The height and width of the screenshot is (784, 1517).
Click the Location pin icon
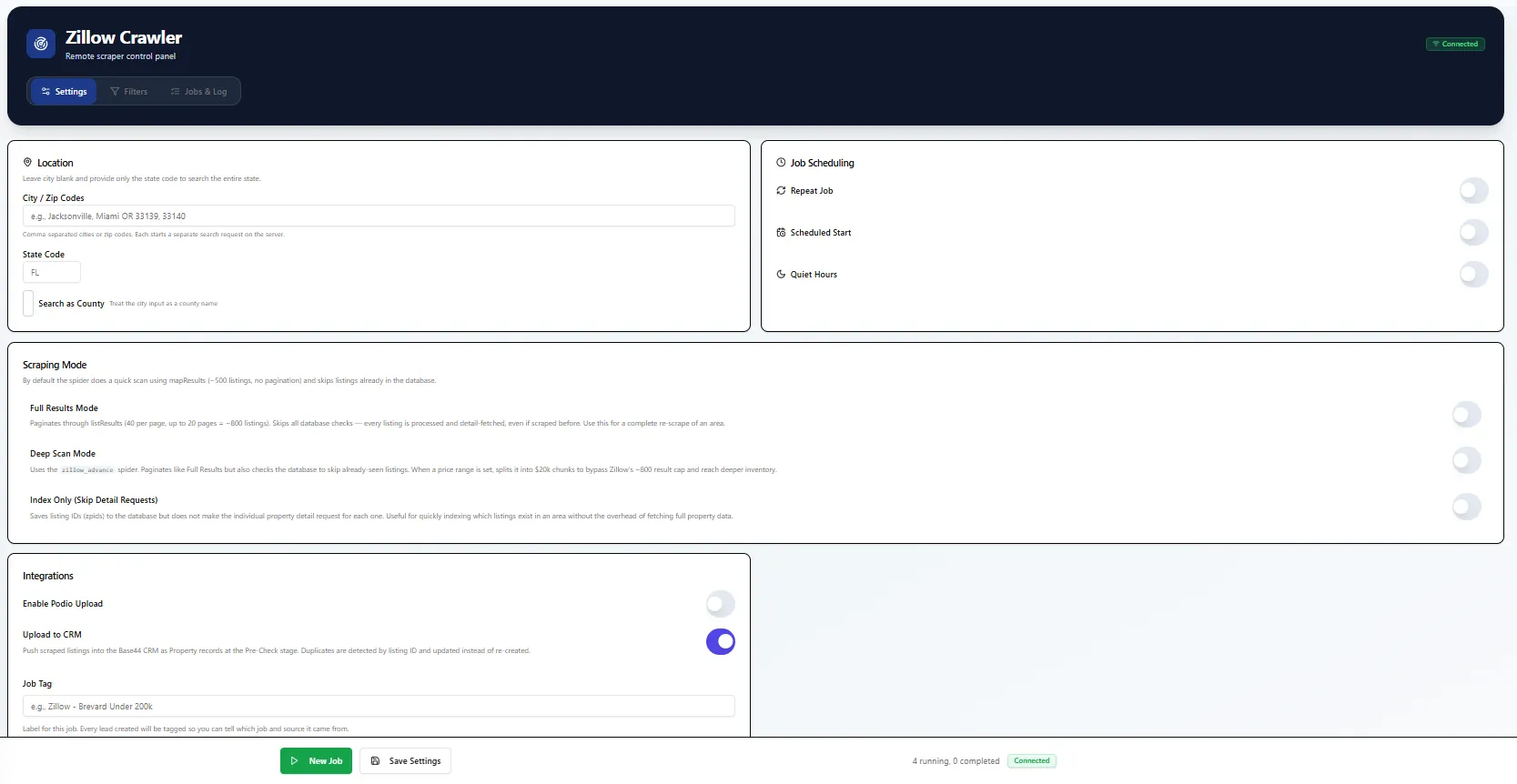click(27, 163)
